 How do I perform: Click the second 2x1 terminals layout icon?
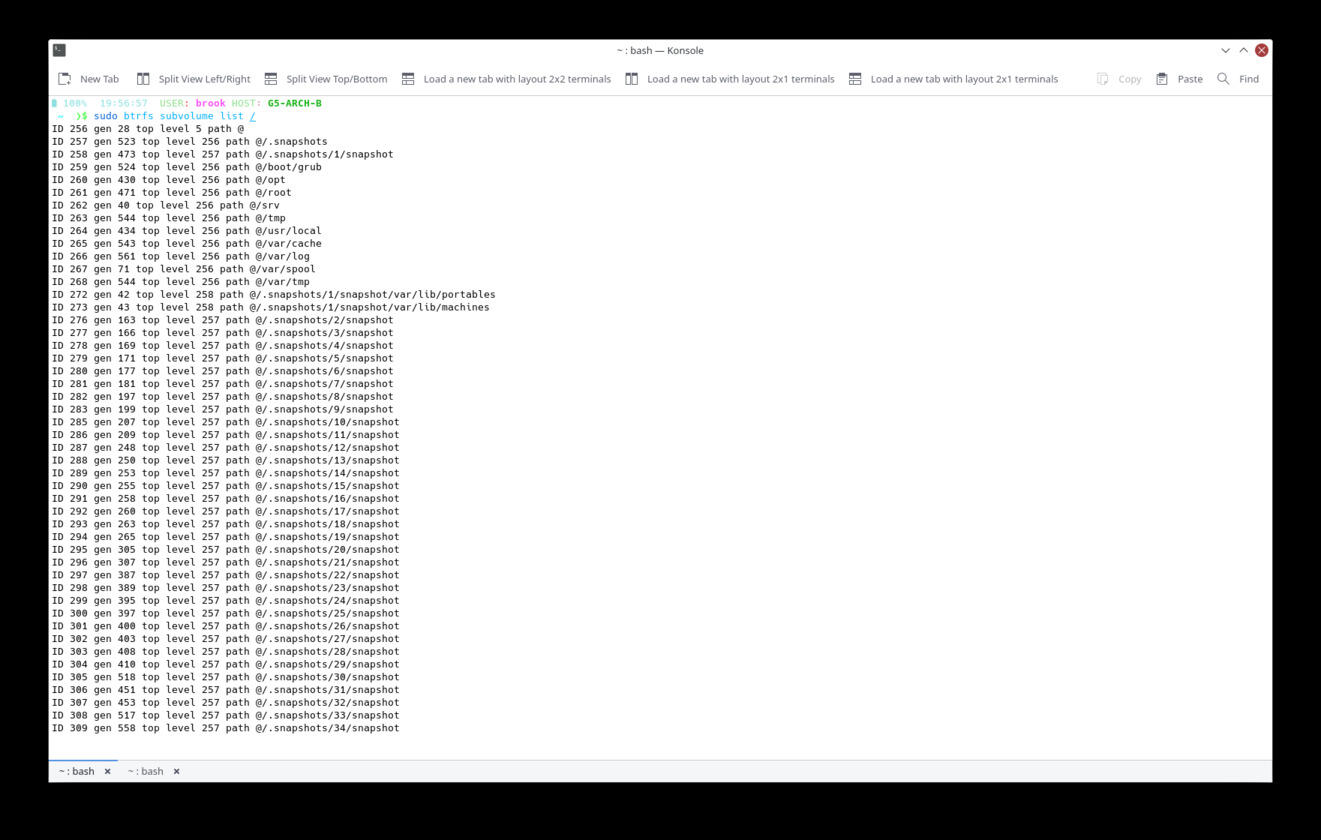(x=855, y=79)
